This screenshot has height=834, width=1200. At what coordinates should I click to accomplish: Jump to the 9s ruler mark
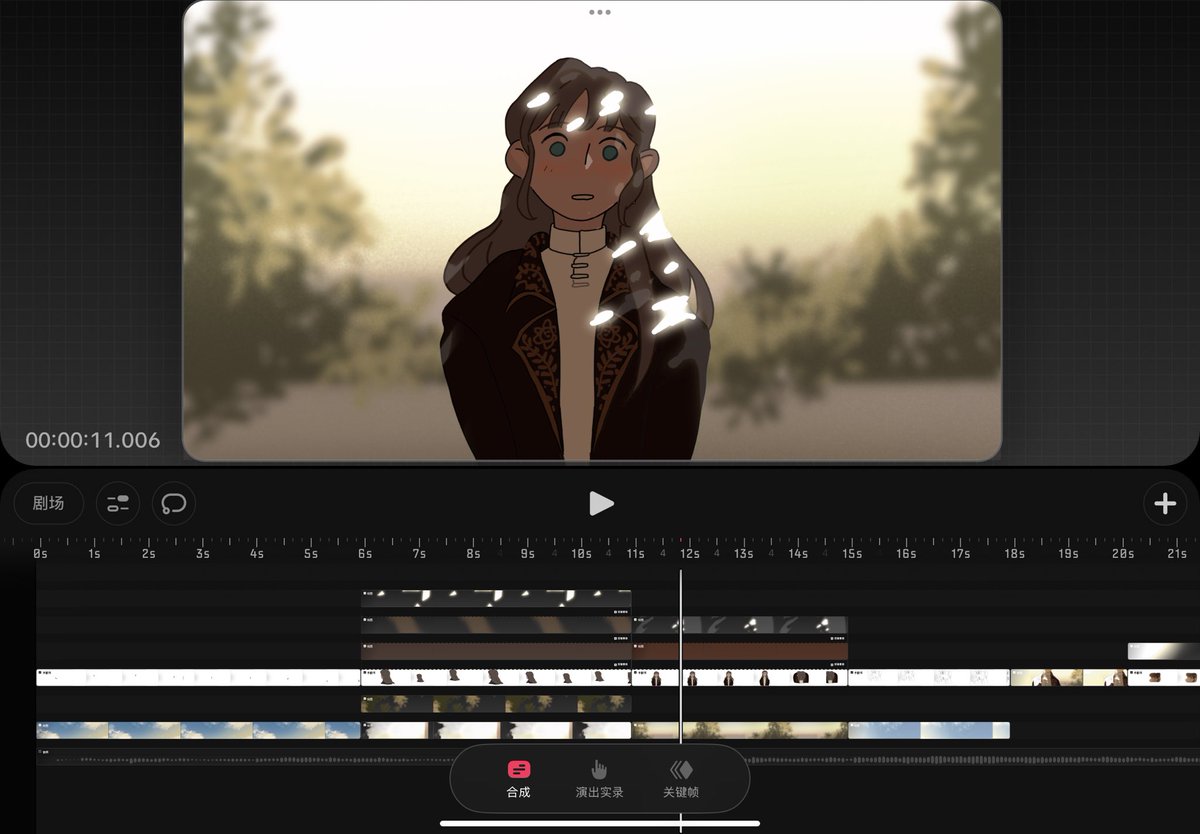point(527,553)
